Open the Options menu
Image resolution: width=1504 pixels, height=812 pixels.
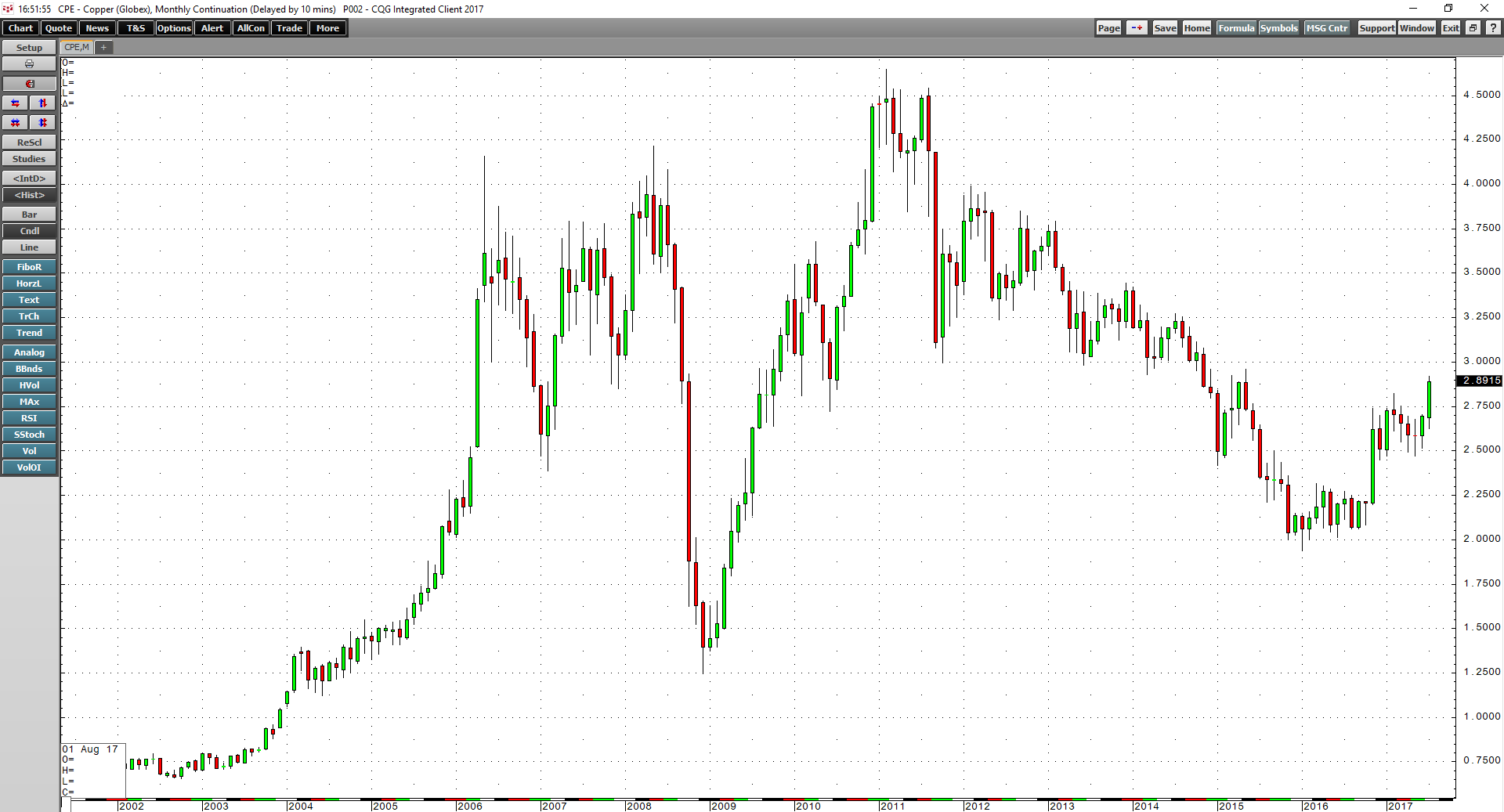[173, 27]
